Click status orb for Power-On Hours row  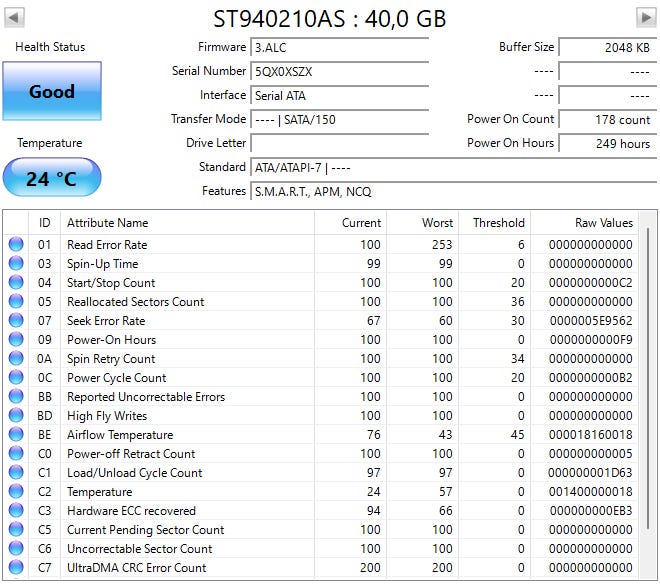point(16,339)
